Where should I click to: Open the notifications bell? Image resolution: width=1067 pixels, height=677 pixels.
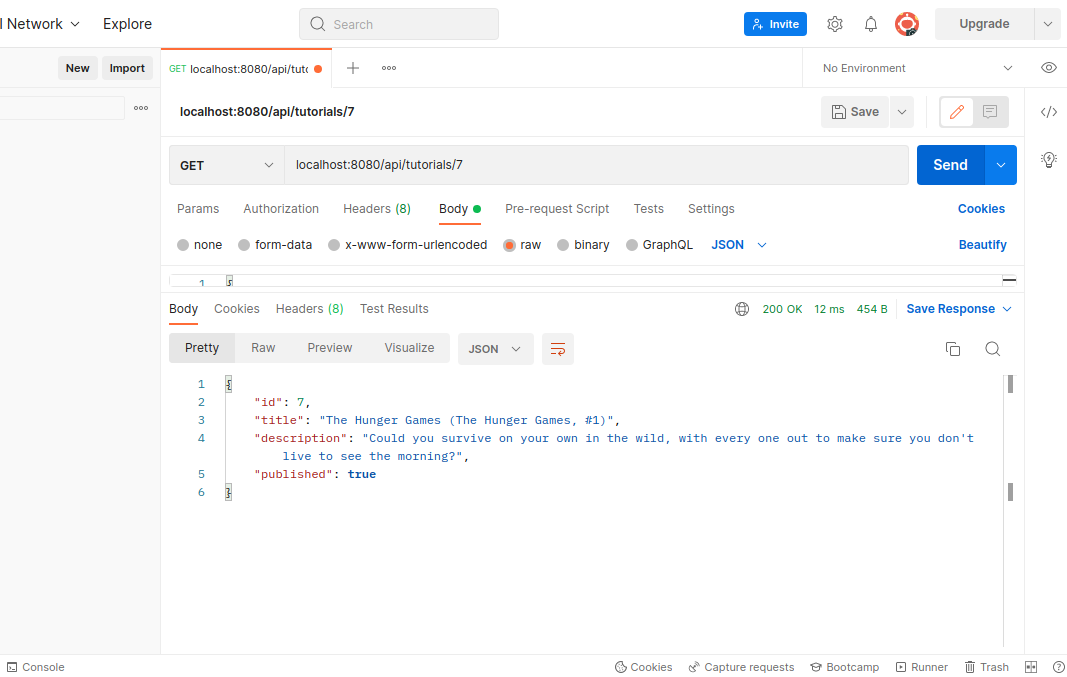pos(870,24)
